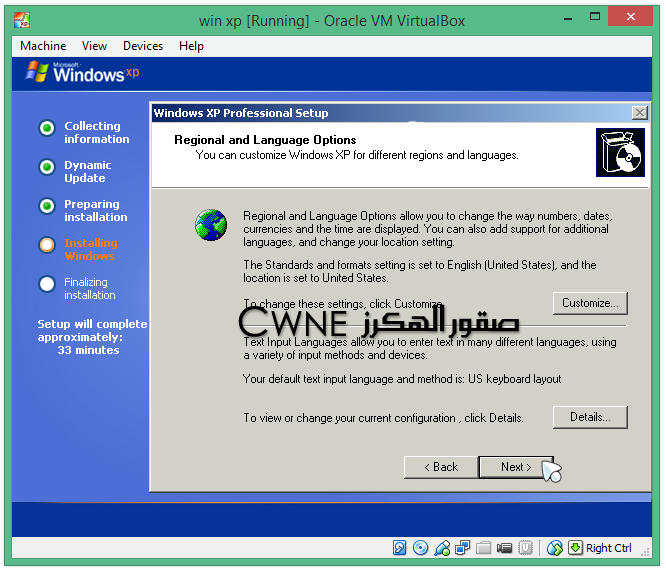Click the shared folders icon in status bar
666x573 pixels.
coord(483,548)
